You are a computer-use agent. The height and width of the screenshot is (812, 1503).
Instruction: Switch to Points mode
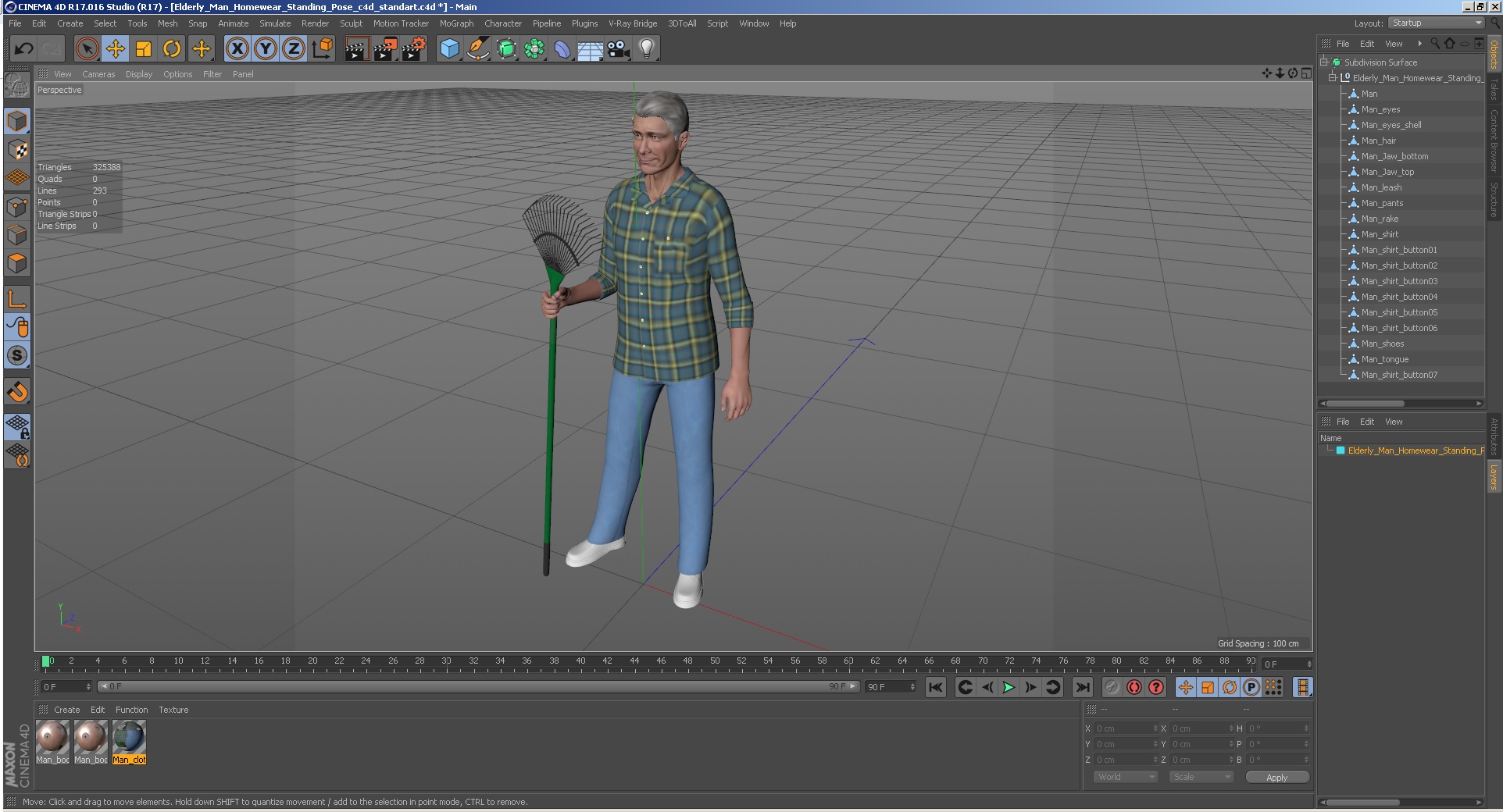pos(17,207)
